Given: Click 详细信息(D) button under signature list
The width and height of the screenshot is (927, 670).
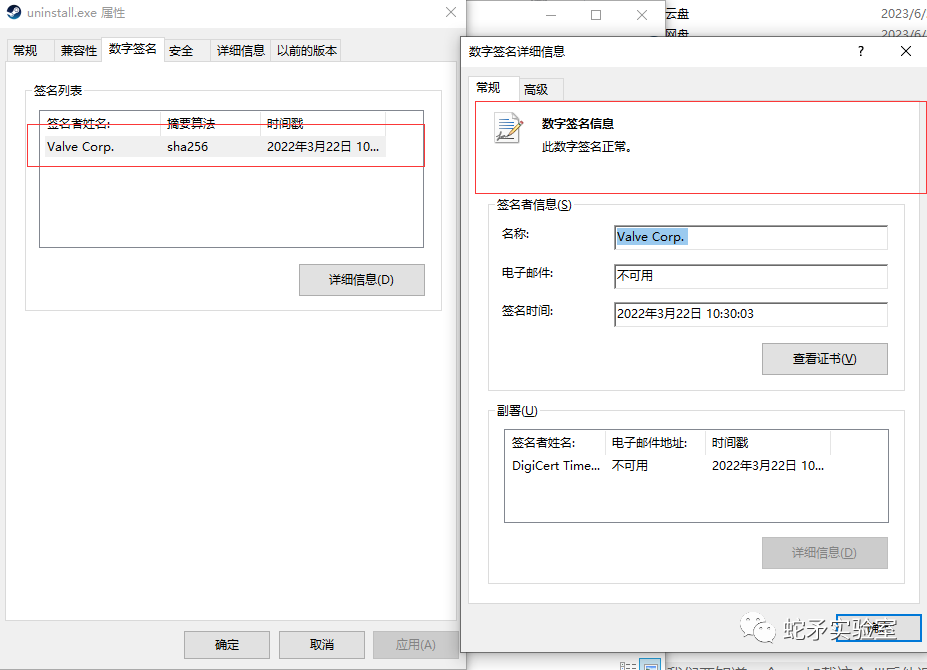Looking at the screenshot, I should pos(361,280).
